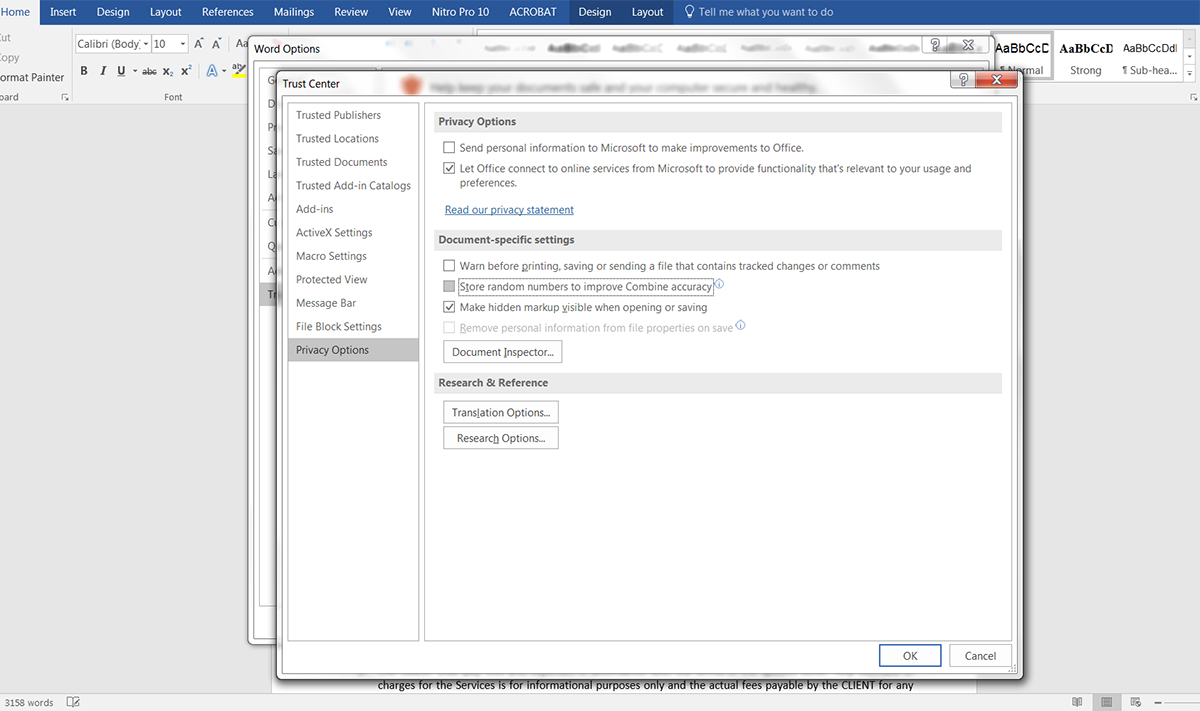
Task: Expand underline style options arrow
Action: (134, 71)
